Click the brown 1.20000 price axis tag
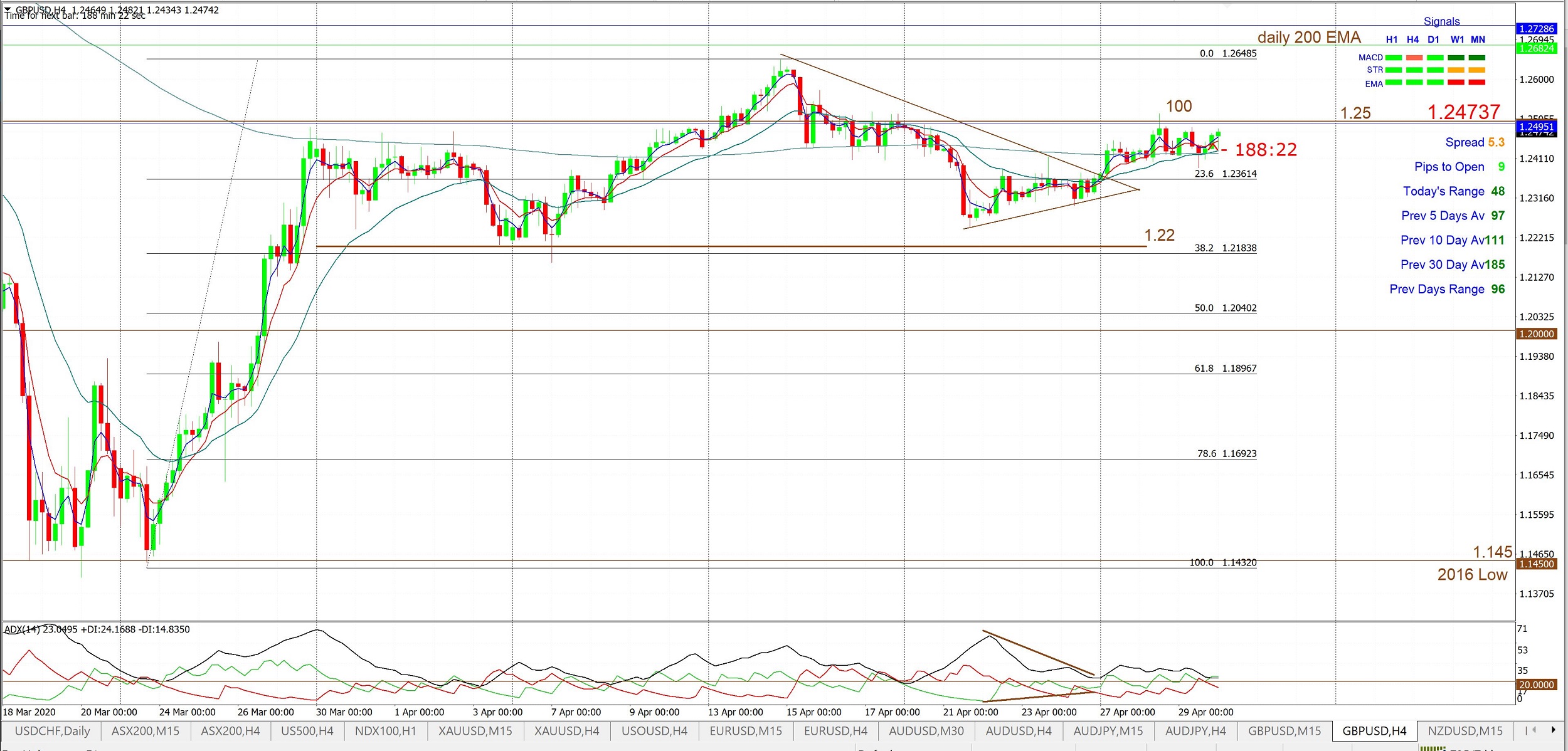Viewport: 1568px width, 751px height. [1536, 334]
